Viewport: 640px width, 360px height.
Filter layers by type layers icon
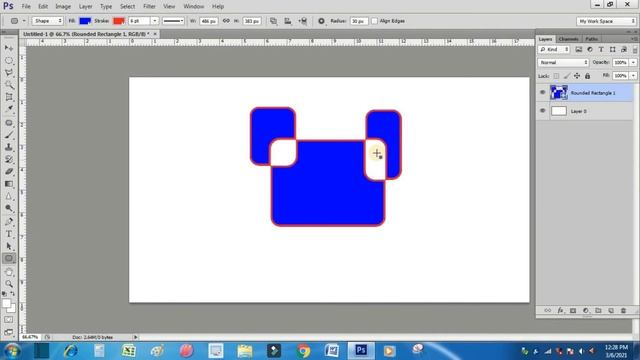point(601,49)
